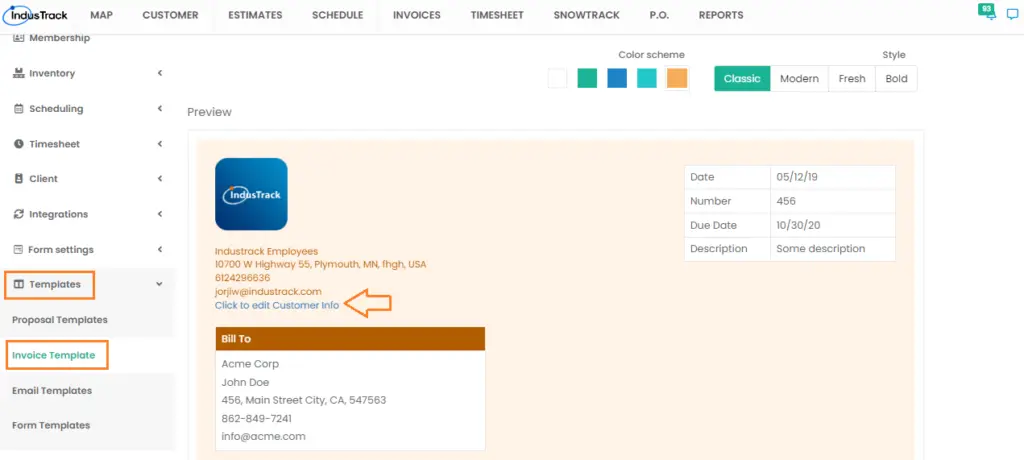This screenshot has height=460, width=1024.
Task: Select the Fresh style
Action: click(852, 78)
